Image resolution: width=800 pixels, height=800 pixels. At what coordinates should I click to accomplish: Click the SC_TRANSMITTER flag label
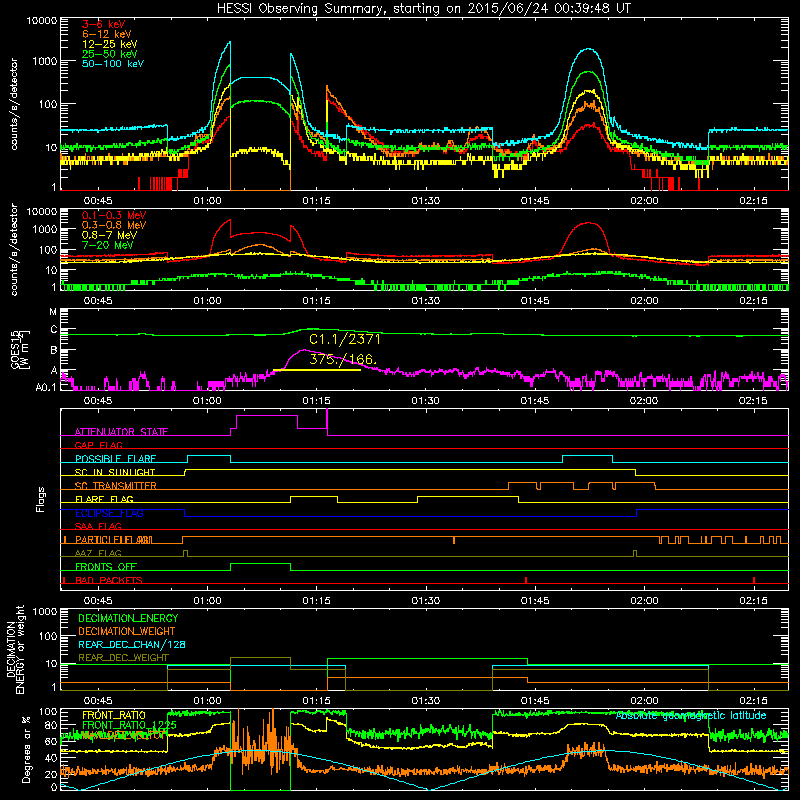tap(115, 486)
